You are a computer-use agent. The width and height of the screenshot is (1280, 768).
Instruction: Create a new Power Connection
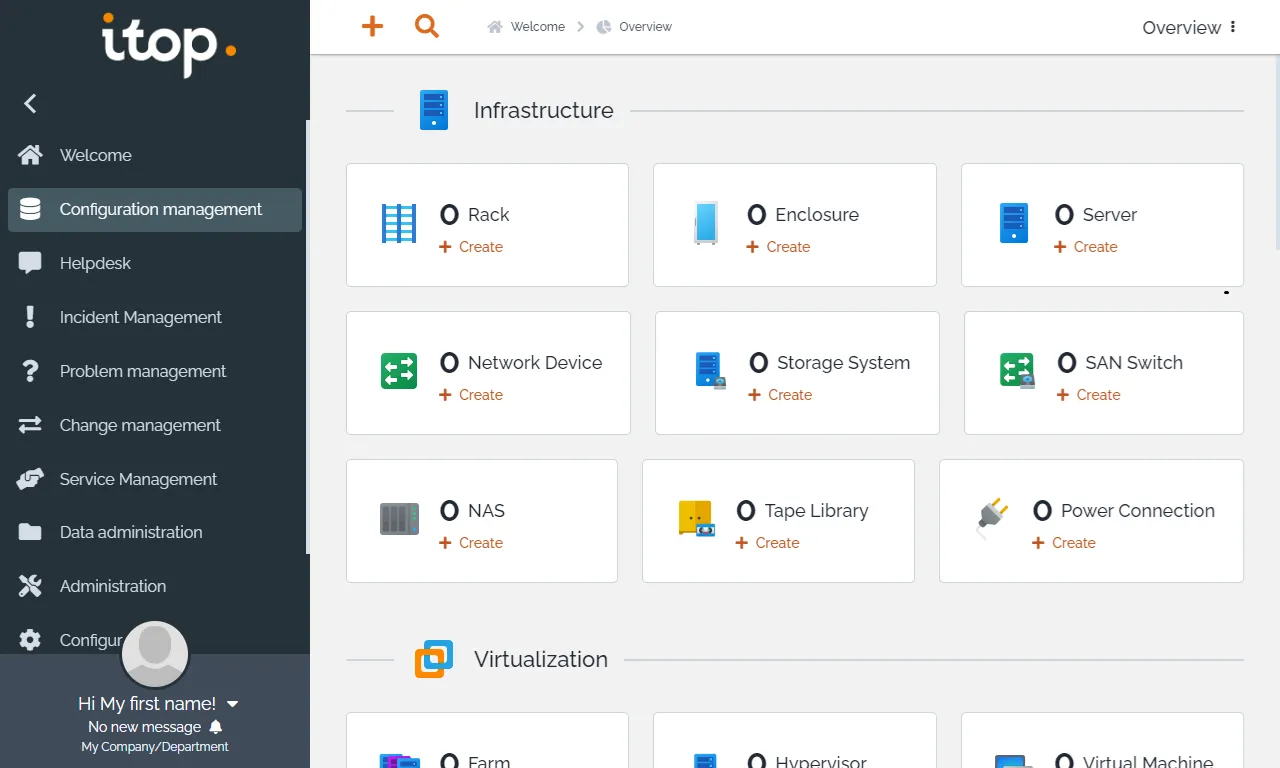(1064, 543)
